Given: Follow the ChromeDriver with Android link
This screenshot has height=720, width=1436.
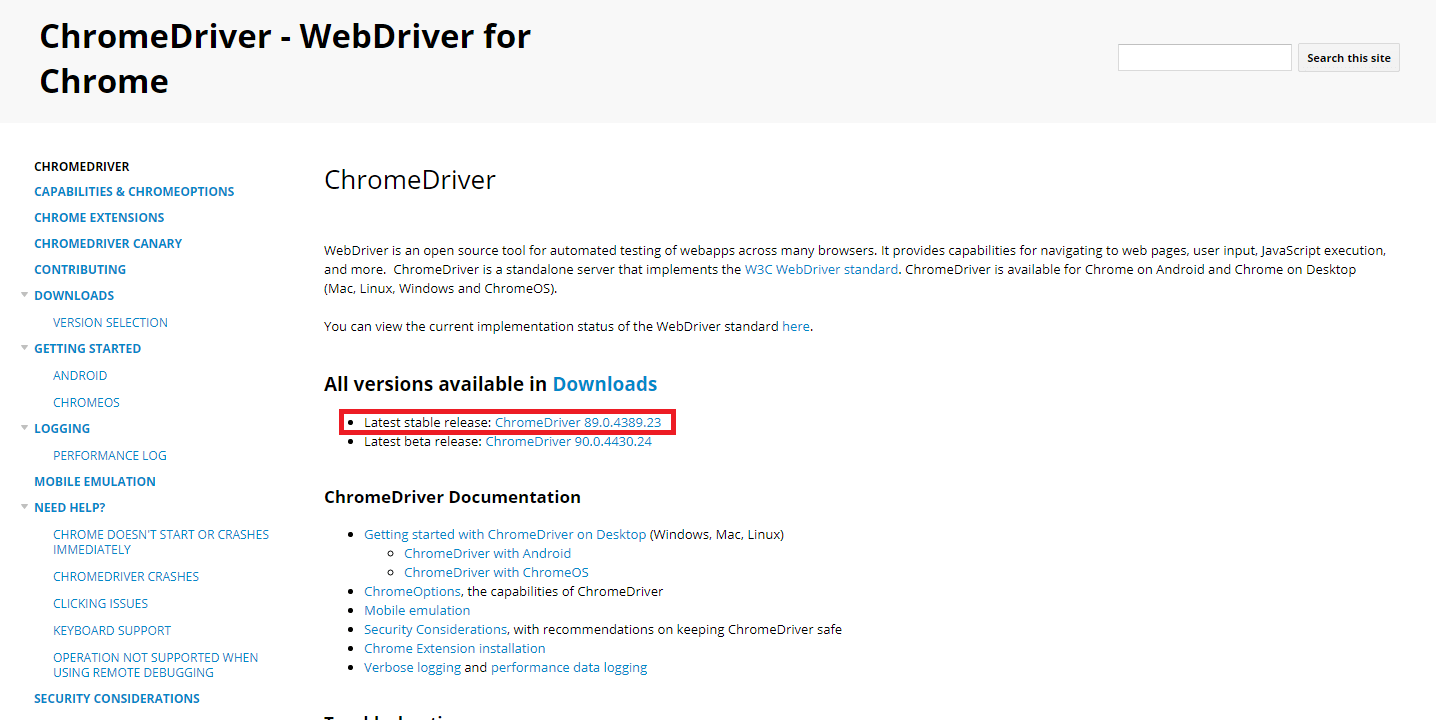Looking at the screenshot, I should pyautogui.click(x=488, y=554).
